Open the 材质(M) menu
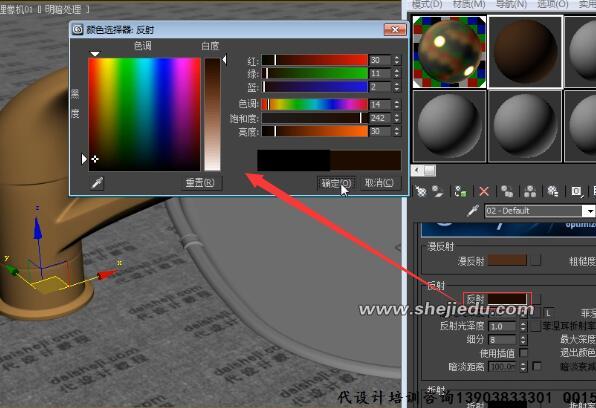The width and height of the screenshot is (596, 408). pos(469,5)
